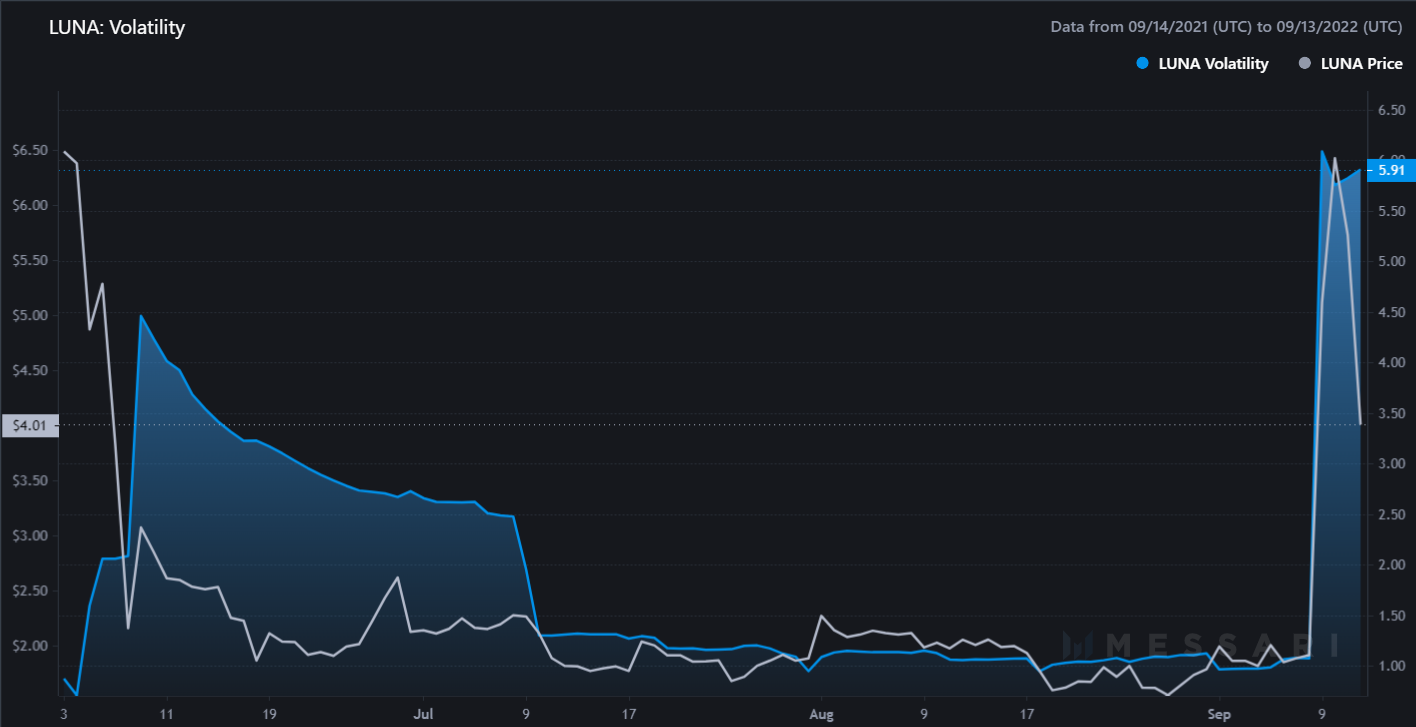
Task: Click the $2.00 left axis label
Action: coord(29,645)
